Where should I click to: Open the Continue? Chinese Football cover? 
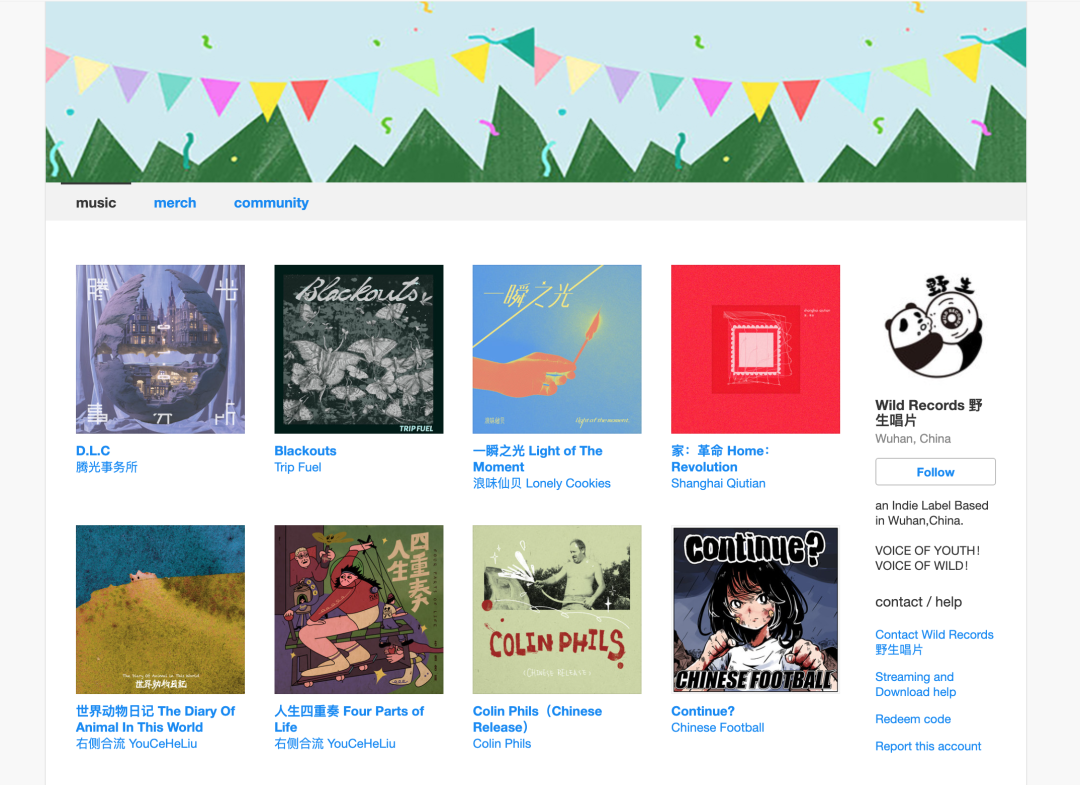coord(756,609)
